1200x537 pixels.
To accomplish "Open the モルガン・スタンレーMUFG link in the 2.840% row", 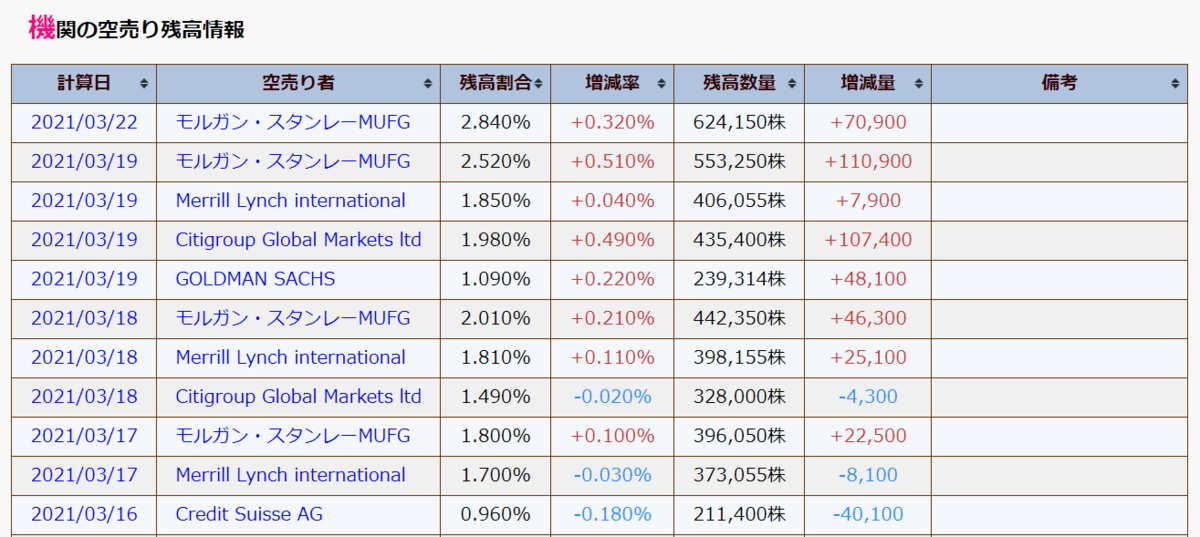I will (x=293, y=122).
